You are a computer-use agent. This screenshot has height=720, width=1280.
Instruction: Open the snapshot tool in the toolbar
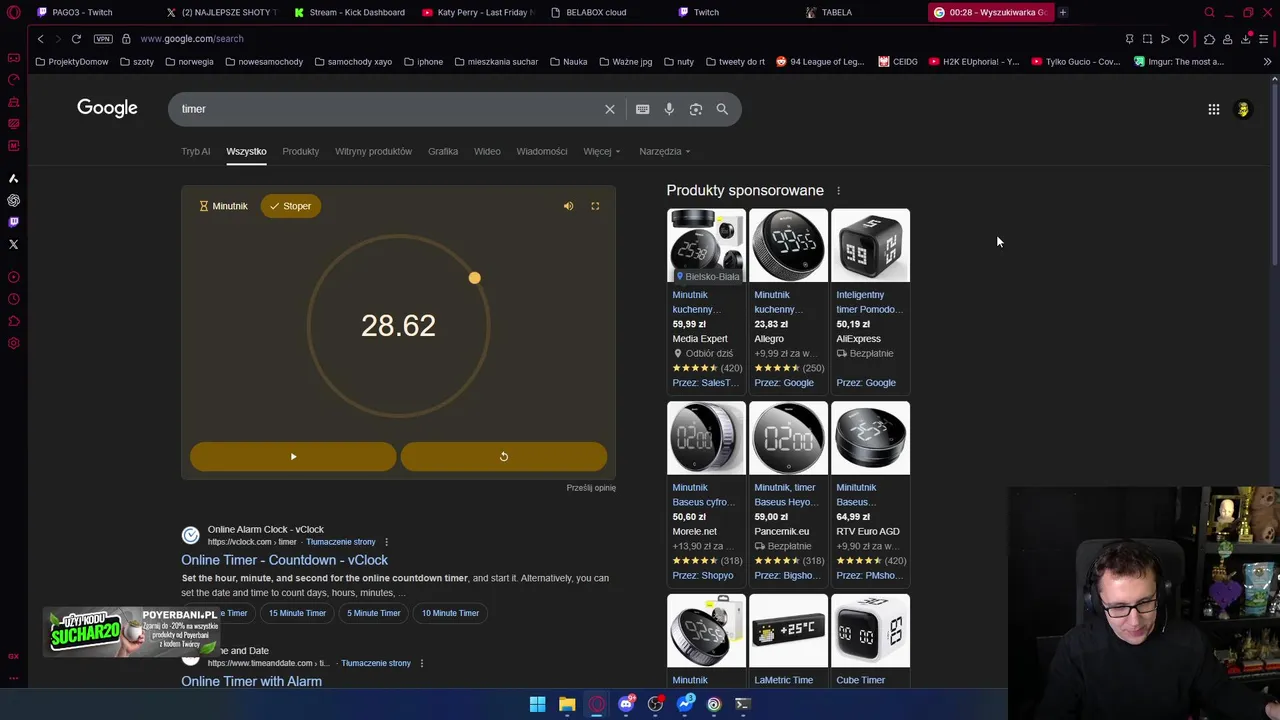coord(1147,39)
